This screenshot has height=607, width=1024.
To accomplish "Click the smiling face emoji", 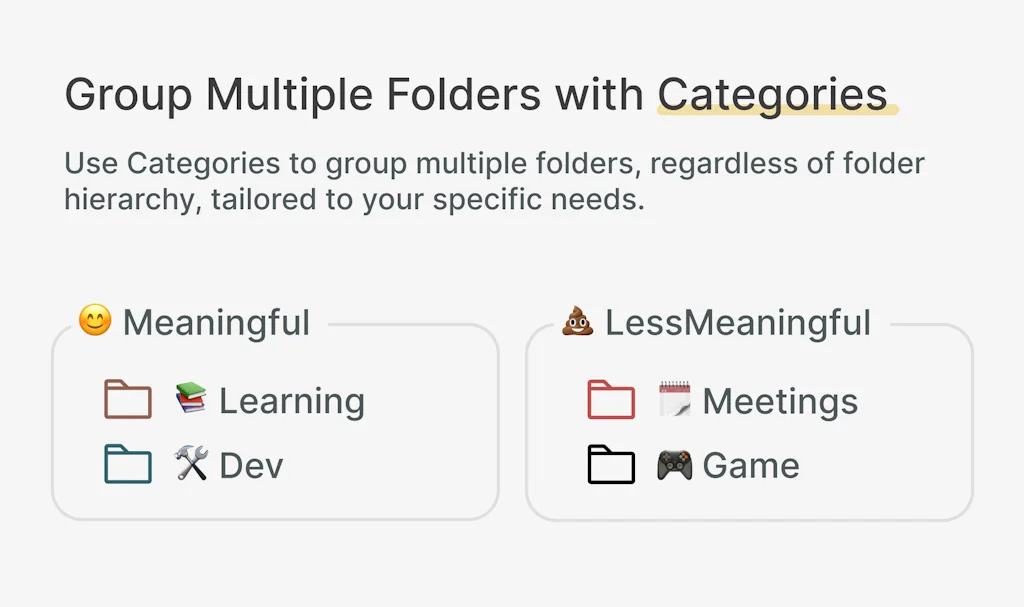I will pos(95,321).
